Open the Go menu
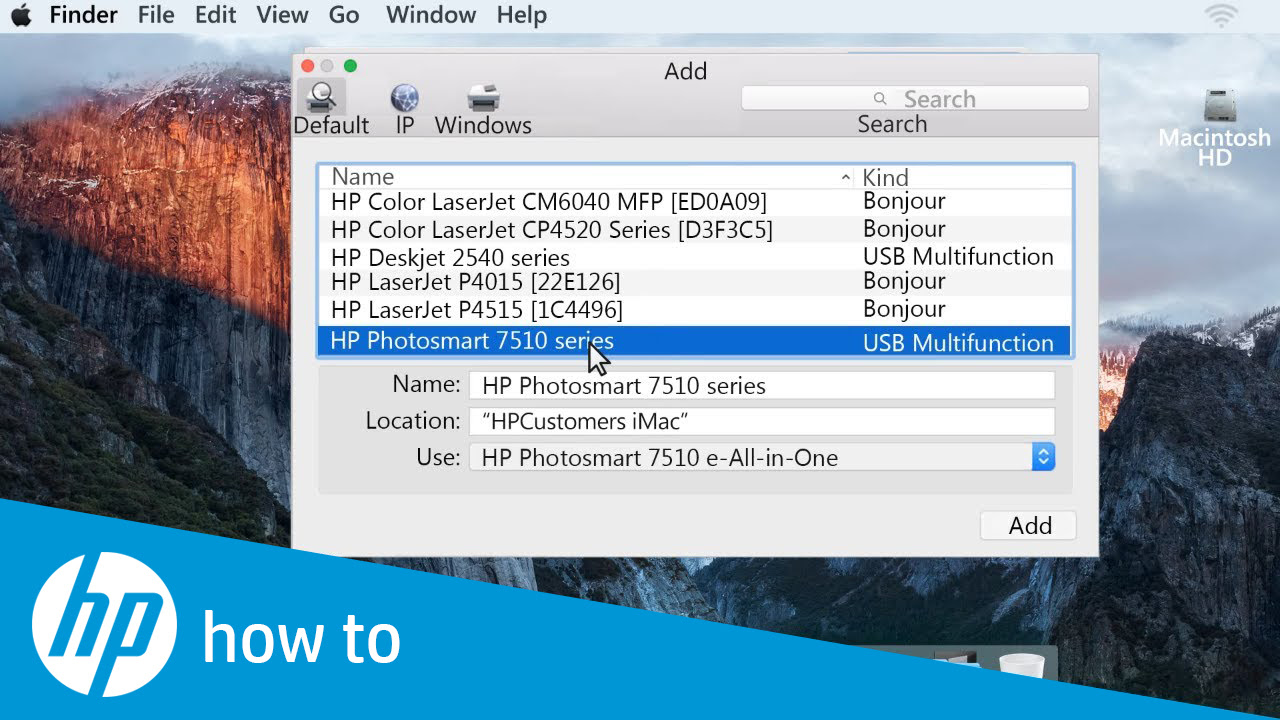Screen dimensions: 1280x720 click(344, 15)
